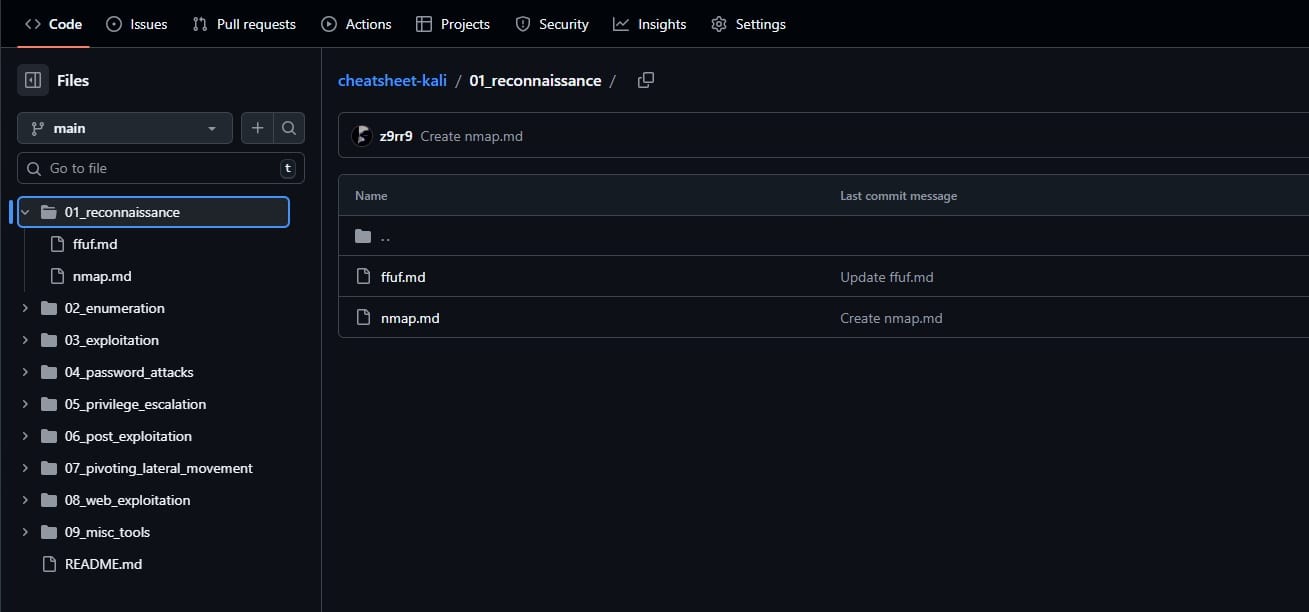This screenshot has height=612, width=1309.
Task: Switch to the Actions tab
Action: click(x=357, y=24)
